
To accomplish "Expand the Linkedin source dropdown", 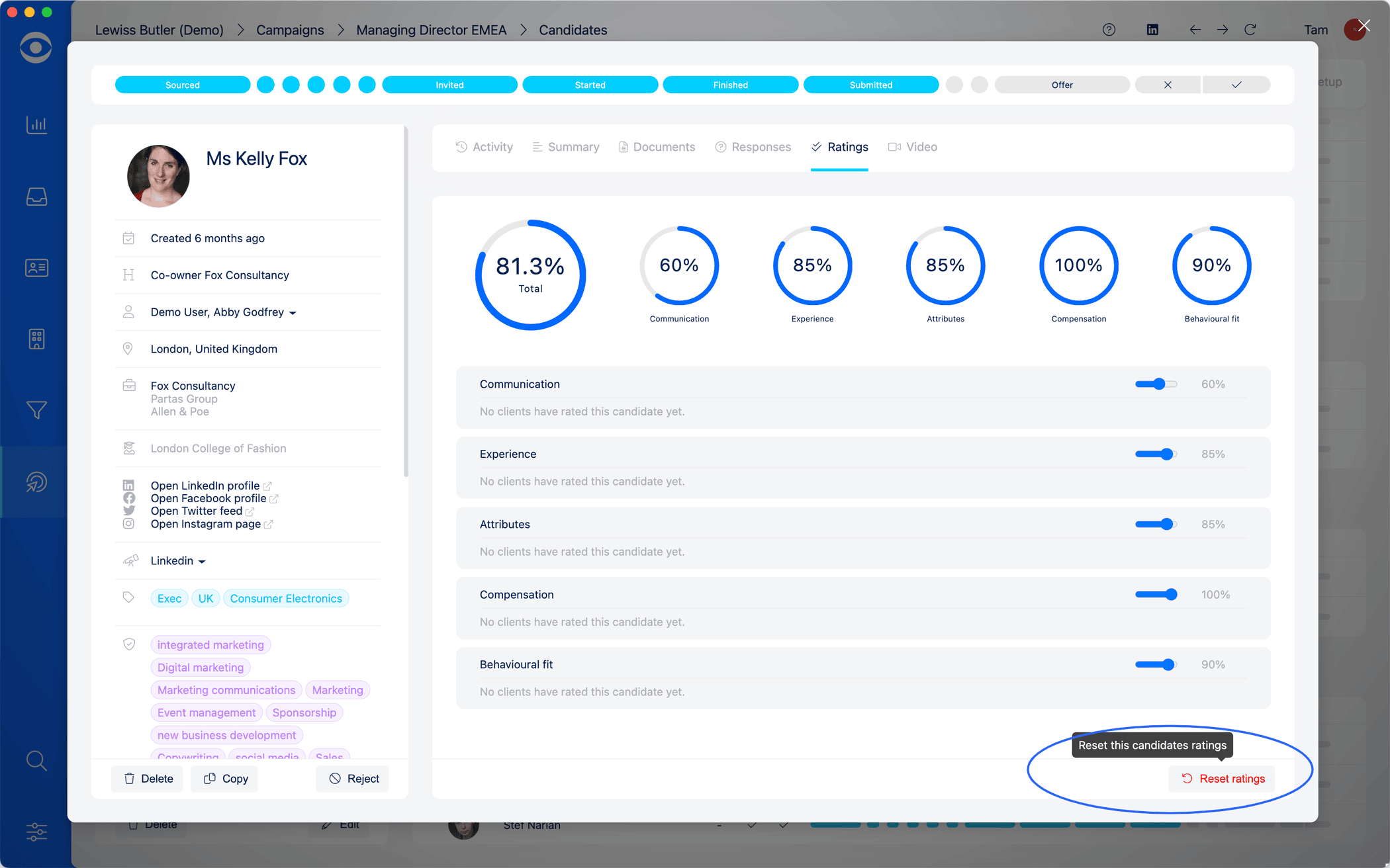I will [202, 561].
